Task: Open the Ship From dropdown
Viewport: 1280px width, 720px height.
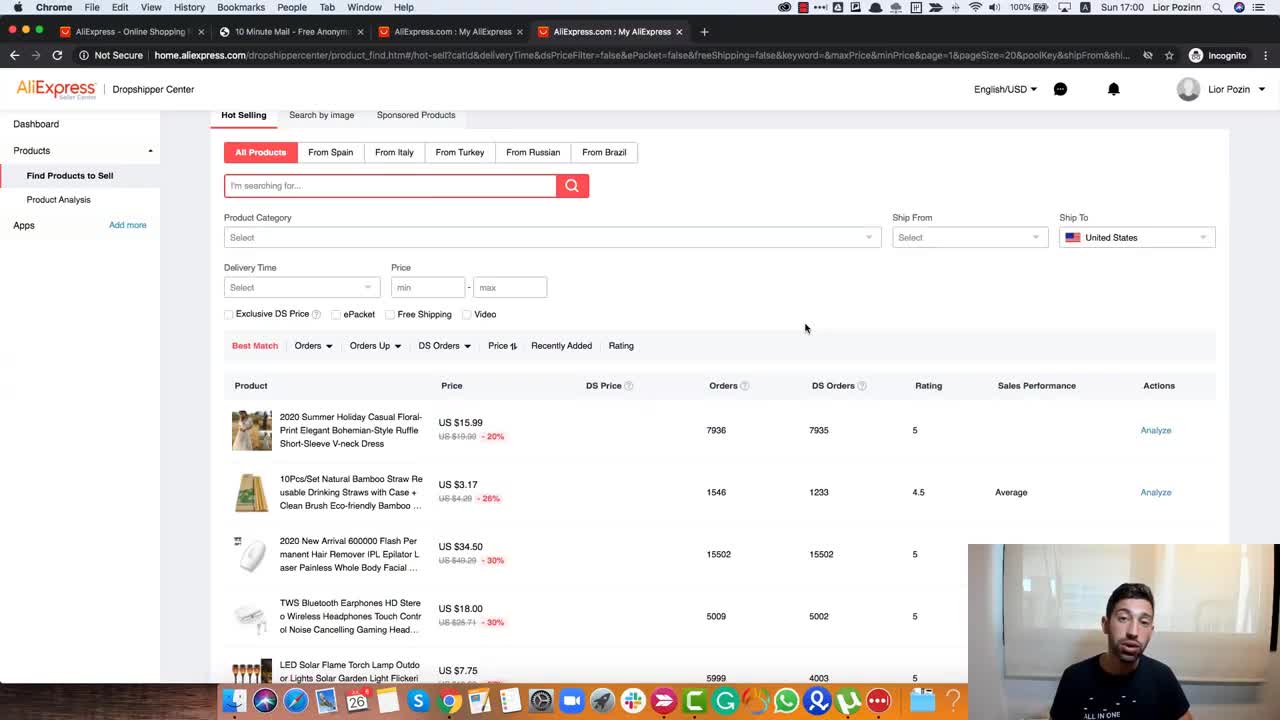Action: coord(969,238)
